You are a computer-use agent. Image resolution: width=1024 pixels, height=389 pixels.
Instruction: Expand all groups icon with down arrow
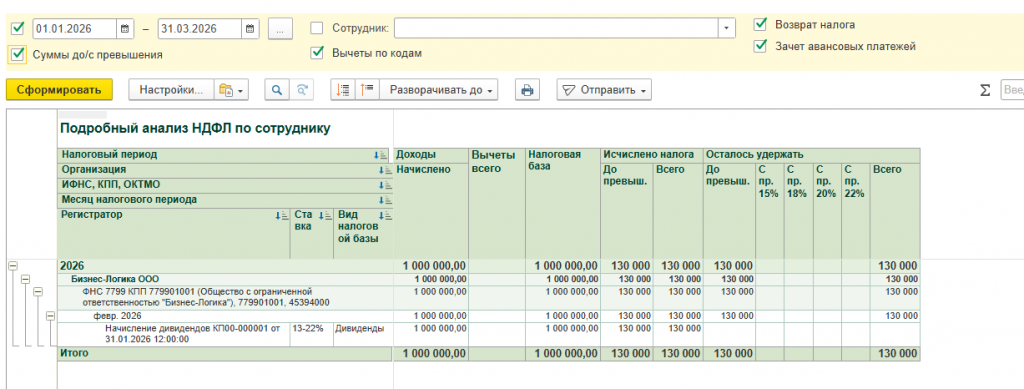pyautogui.click(x=343, y=90)
